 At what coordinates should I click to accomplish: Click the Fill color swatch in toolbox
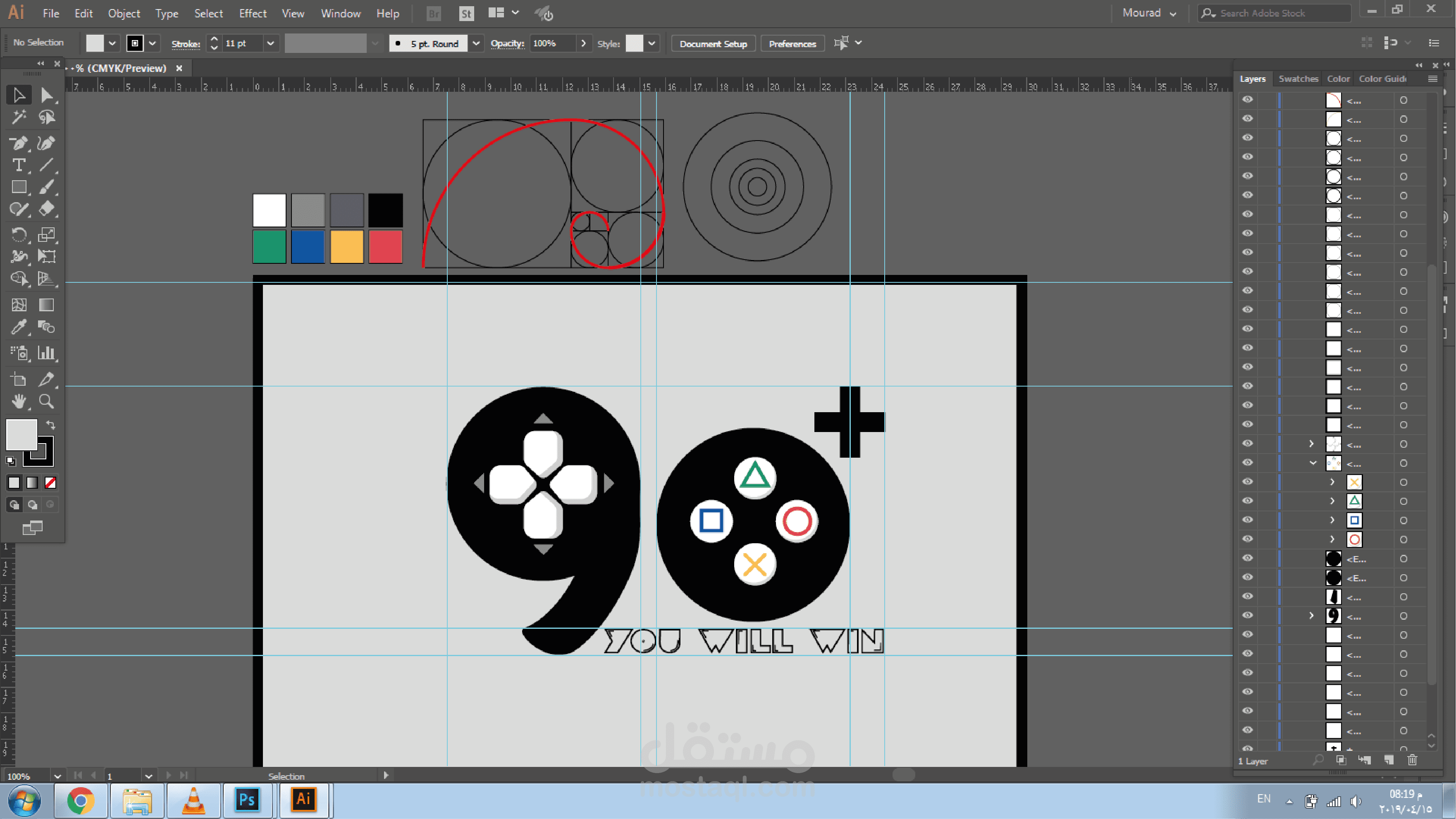21,434
